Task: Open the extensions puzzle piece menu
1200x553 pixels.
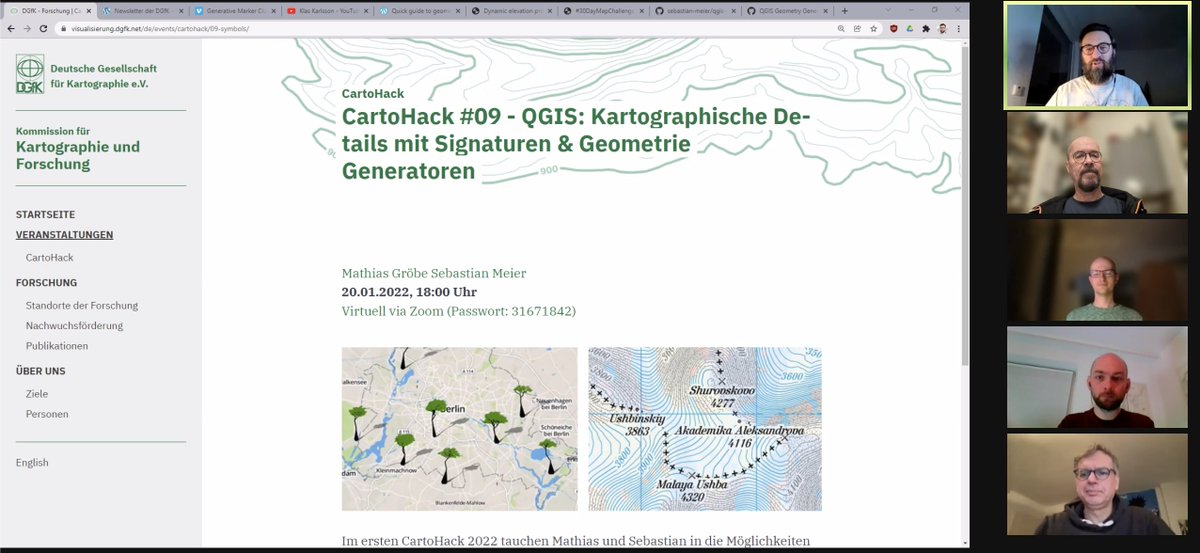Action: (x=925, y=29)
